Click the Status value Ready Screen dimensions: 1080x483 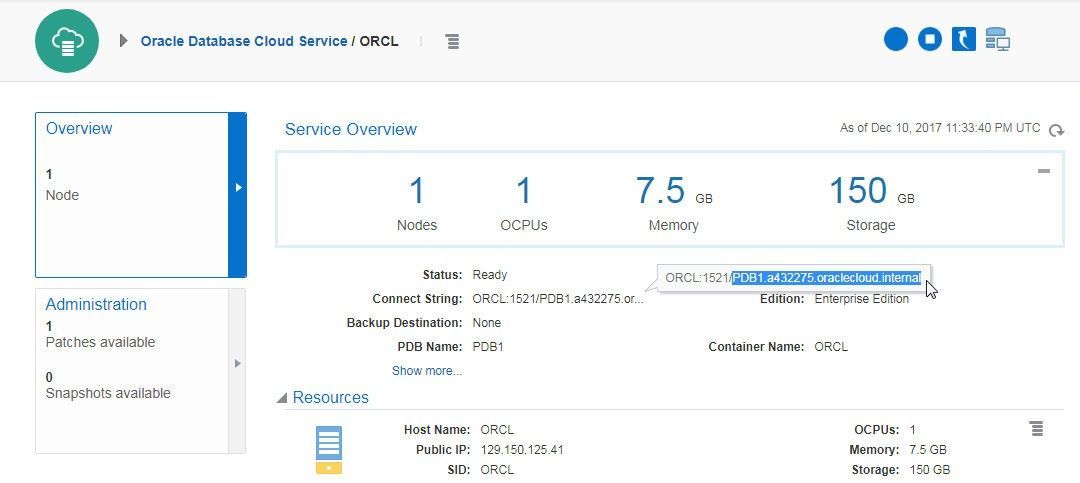[490, 275]
